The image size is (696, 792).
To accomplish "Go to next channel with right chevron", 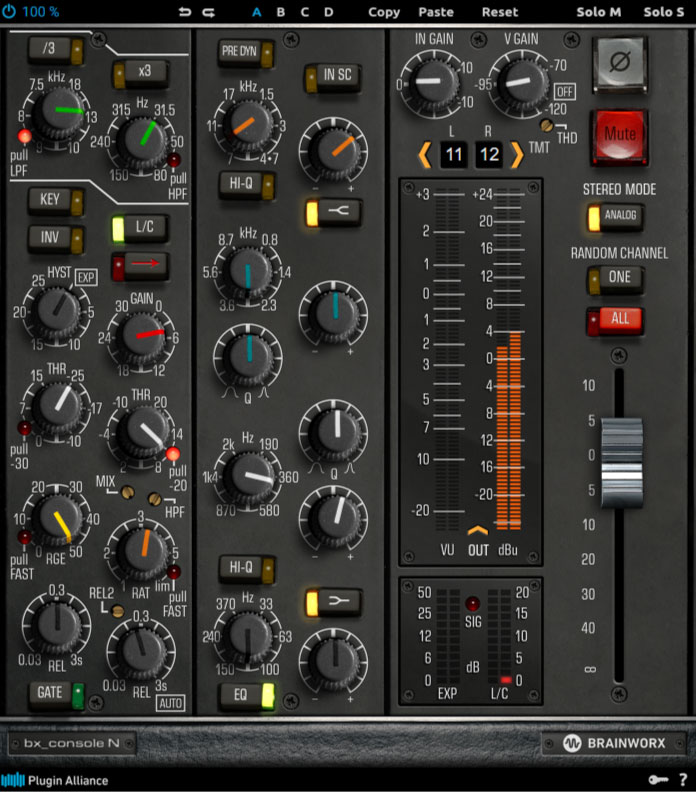I will point(516,154).
